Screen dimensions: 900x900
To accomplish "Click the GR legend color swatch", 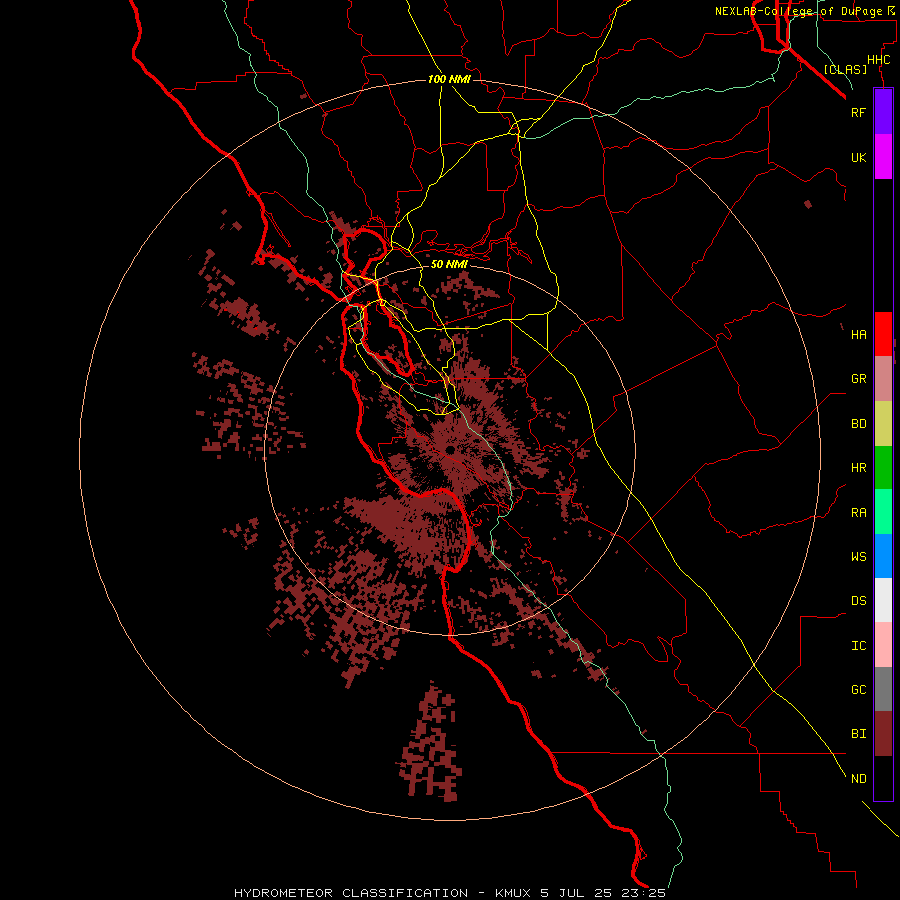I will (x=883, y=379).
